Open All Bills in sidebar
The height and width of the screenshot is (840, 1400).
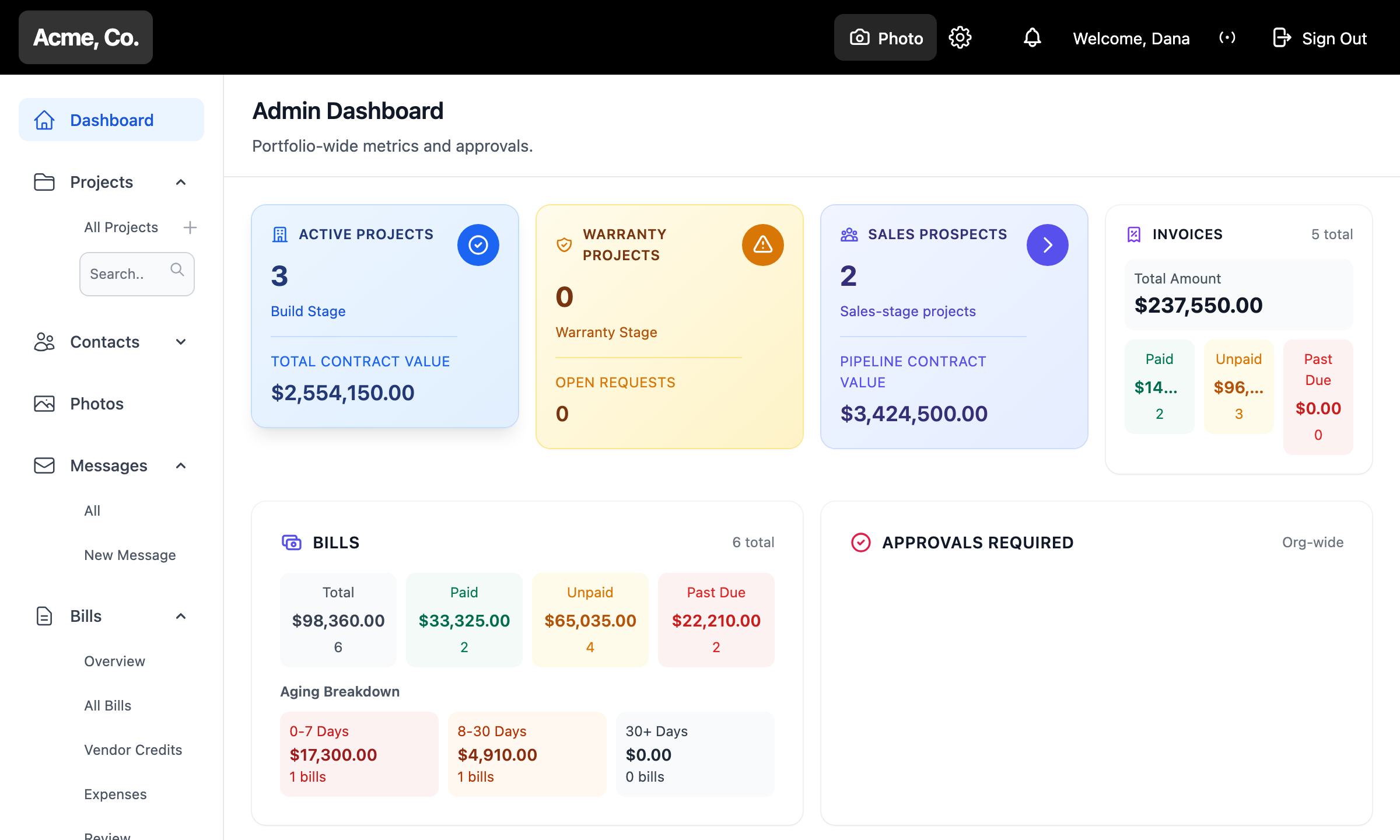[x=108, y=706]
